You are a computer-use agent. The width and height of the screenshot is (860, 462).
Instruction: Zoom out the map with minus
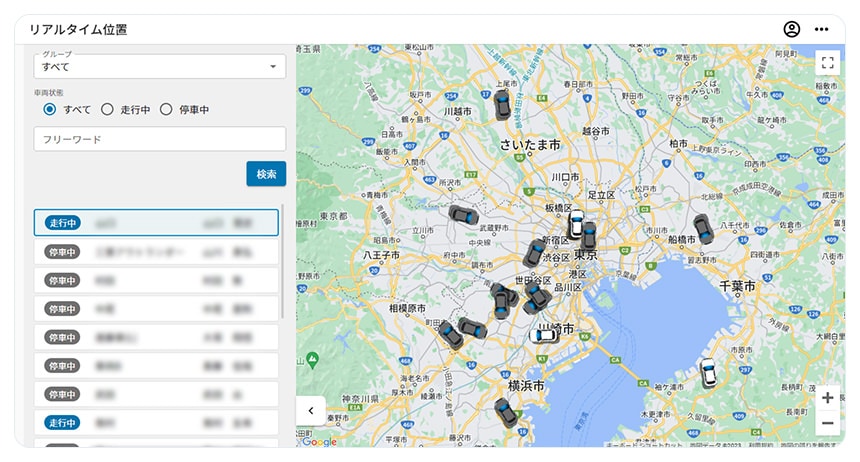pos(828,423)
